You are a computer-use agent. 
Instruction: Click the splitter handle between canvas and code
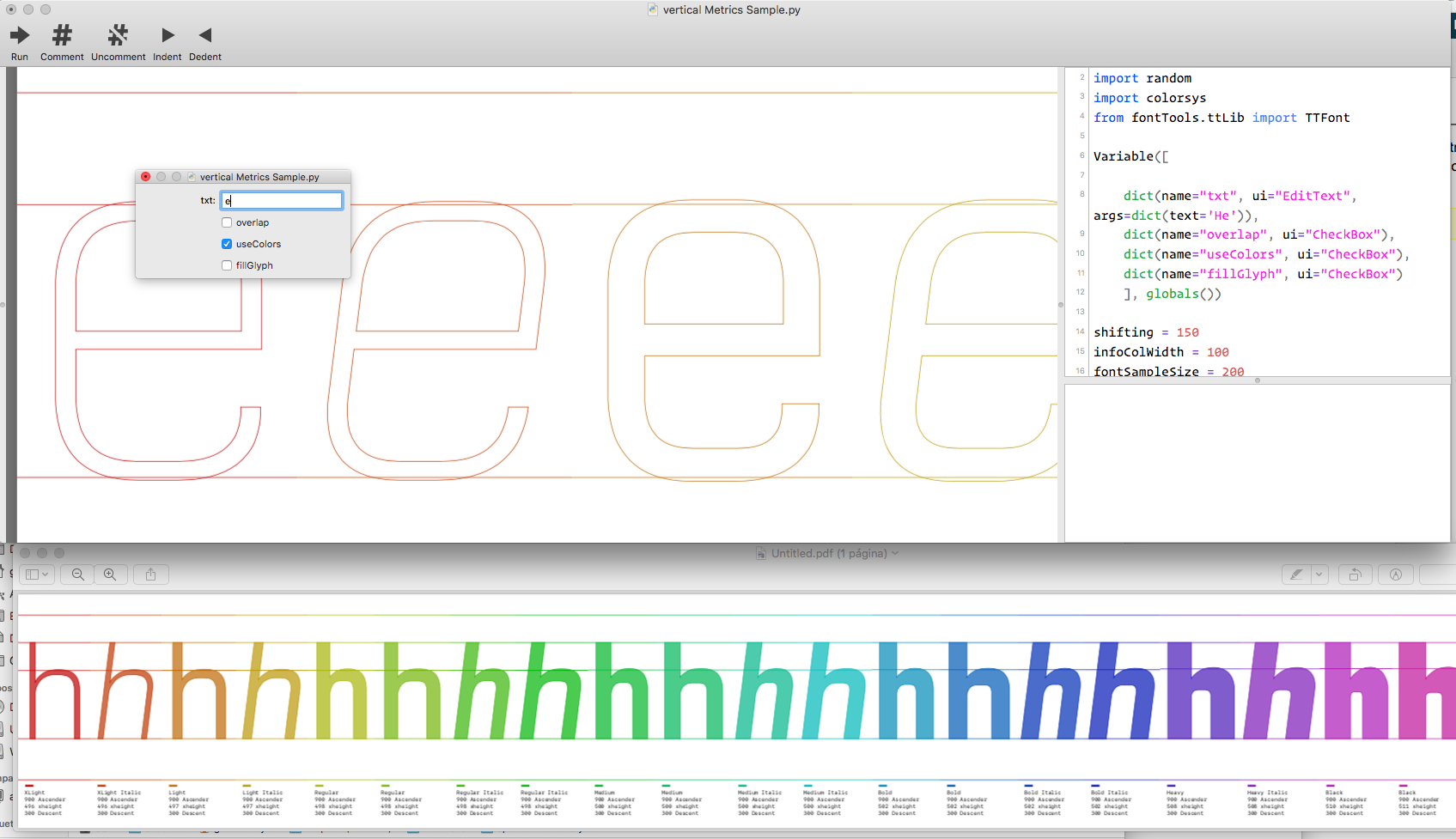pyautogui.click(x=1061, y=305)
